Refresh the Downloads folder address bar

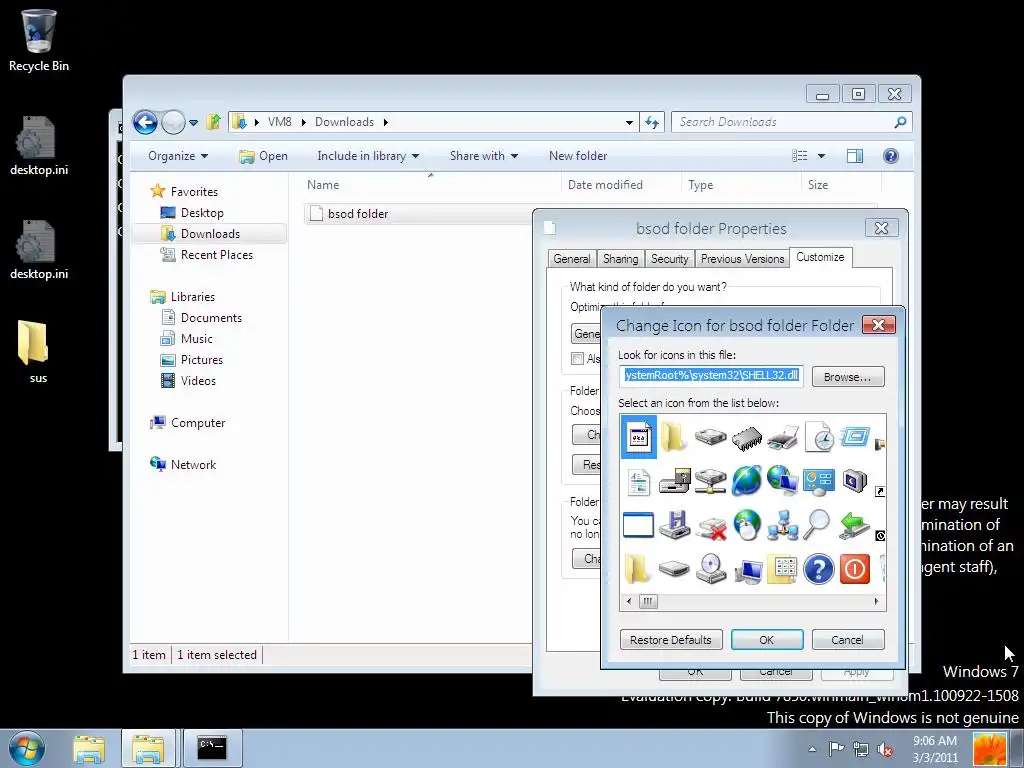652,122
